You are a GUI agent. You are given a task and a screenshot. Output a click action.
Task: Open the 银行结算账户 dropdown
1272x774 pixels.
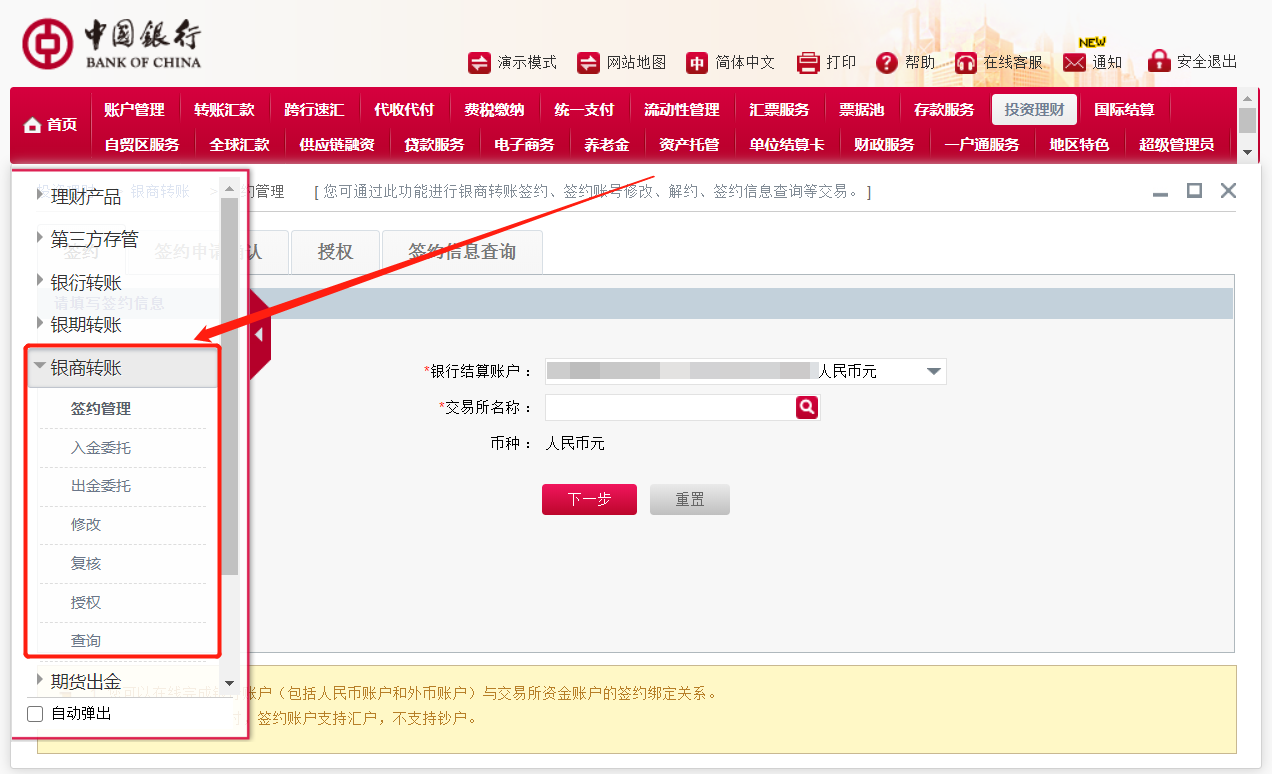933,371
